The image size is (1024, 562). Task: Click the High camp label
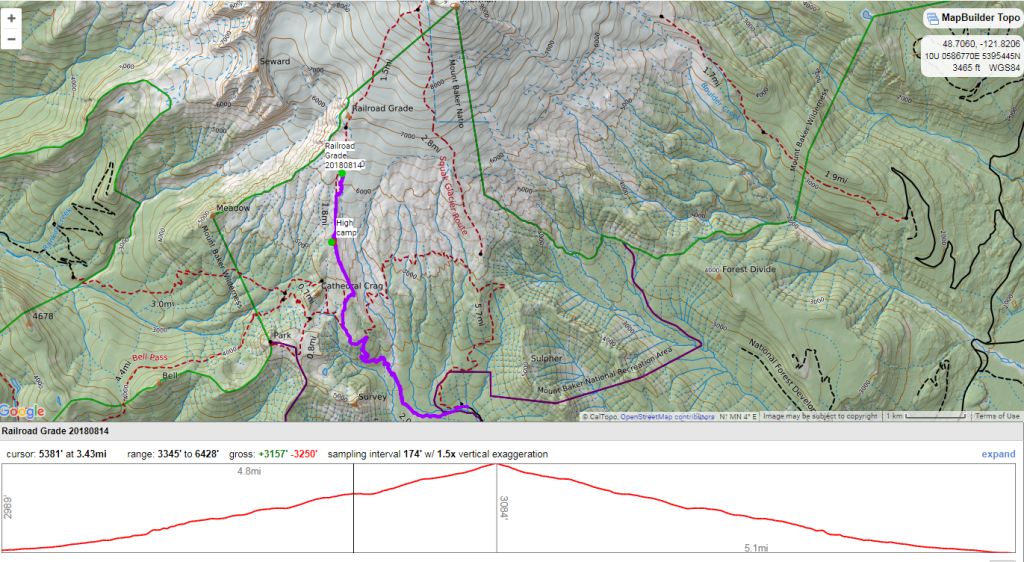(346, 227)
